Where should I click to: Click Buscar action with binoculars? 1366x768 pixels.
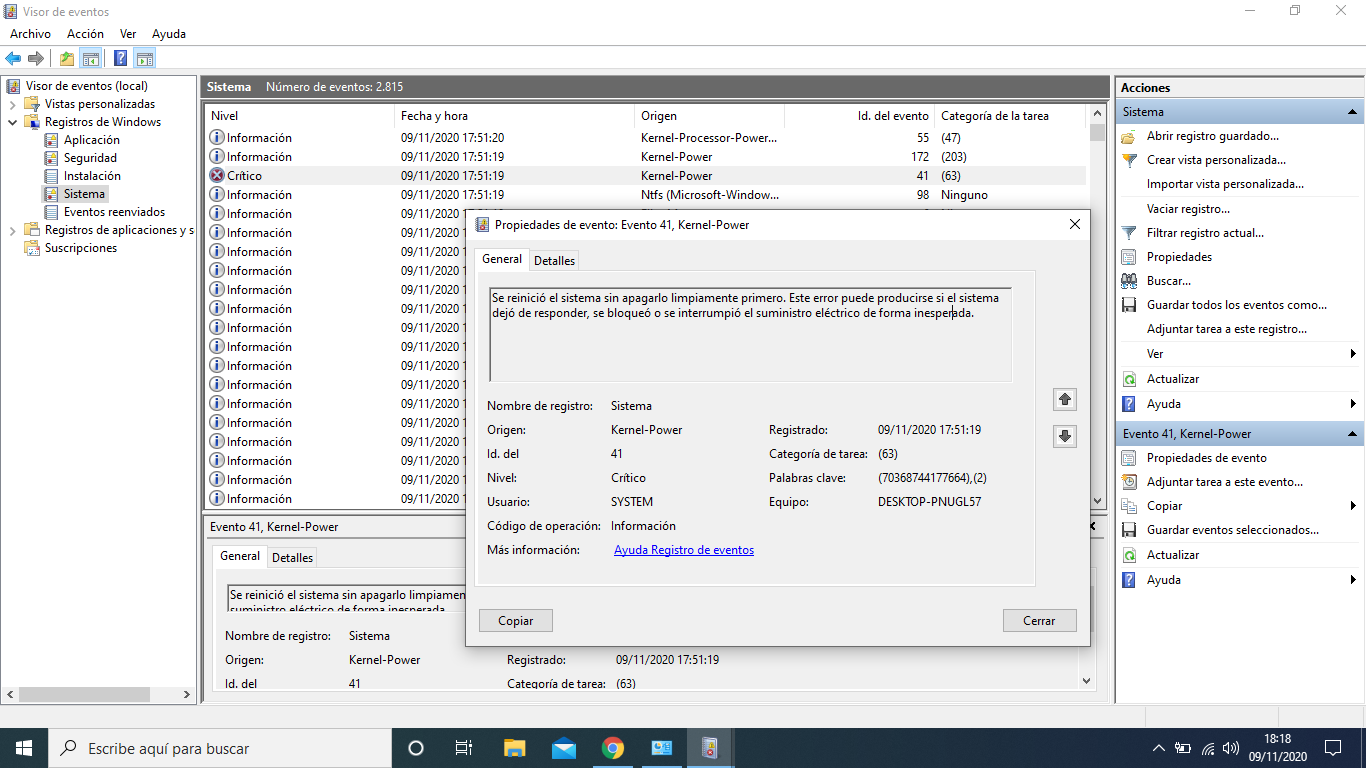(1168, 281)
